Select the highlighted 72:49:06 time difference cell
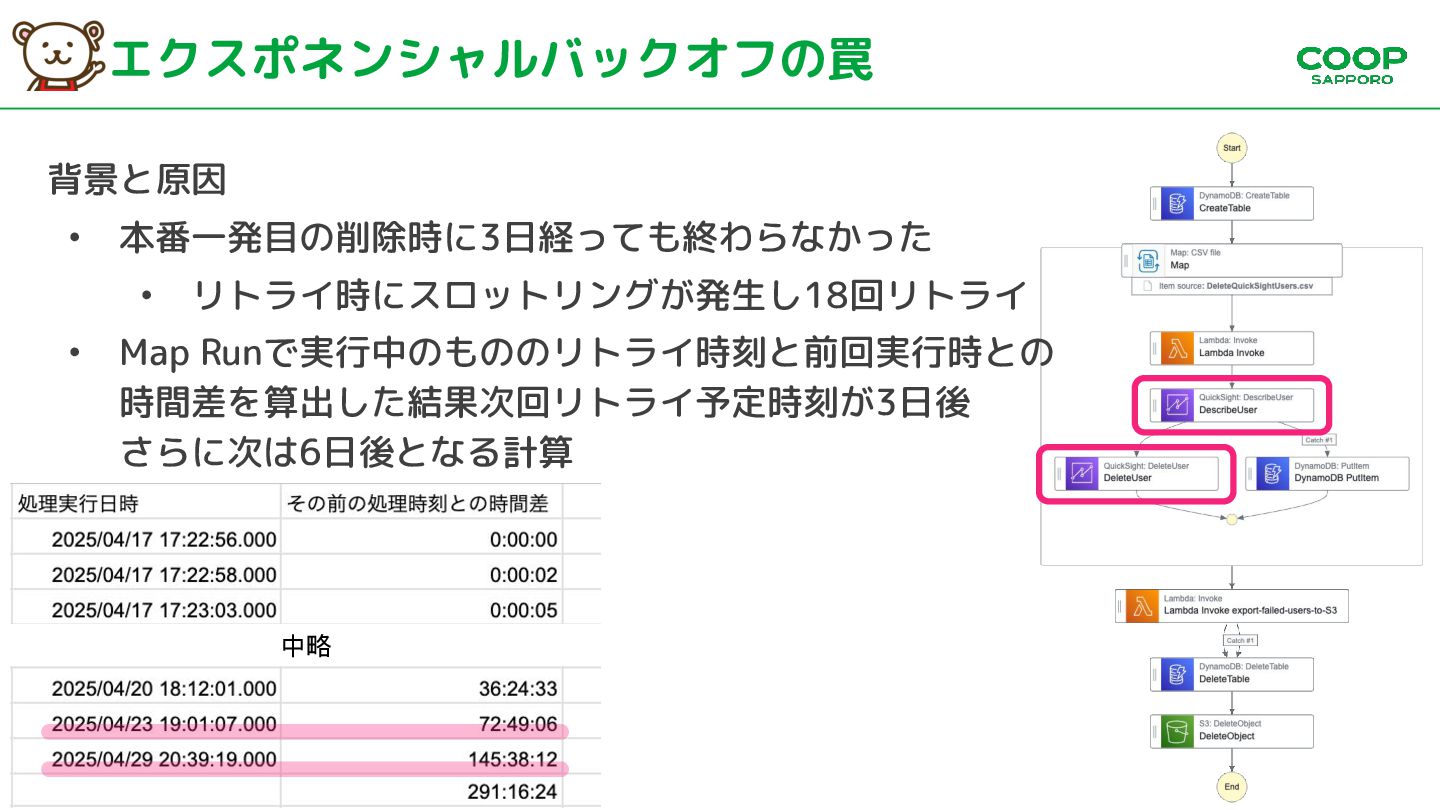The image size is (1440, 810). [x=512, y=724]
